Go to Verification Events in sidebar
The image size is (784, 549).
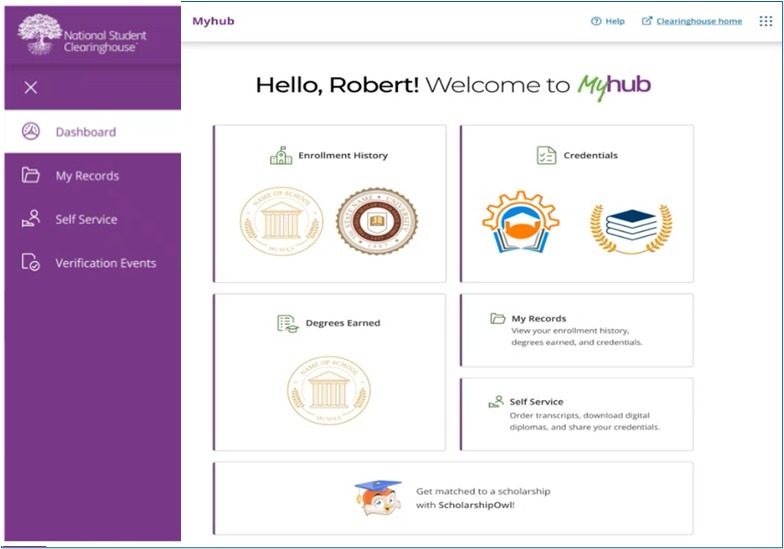(x=105, y=263)
